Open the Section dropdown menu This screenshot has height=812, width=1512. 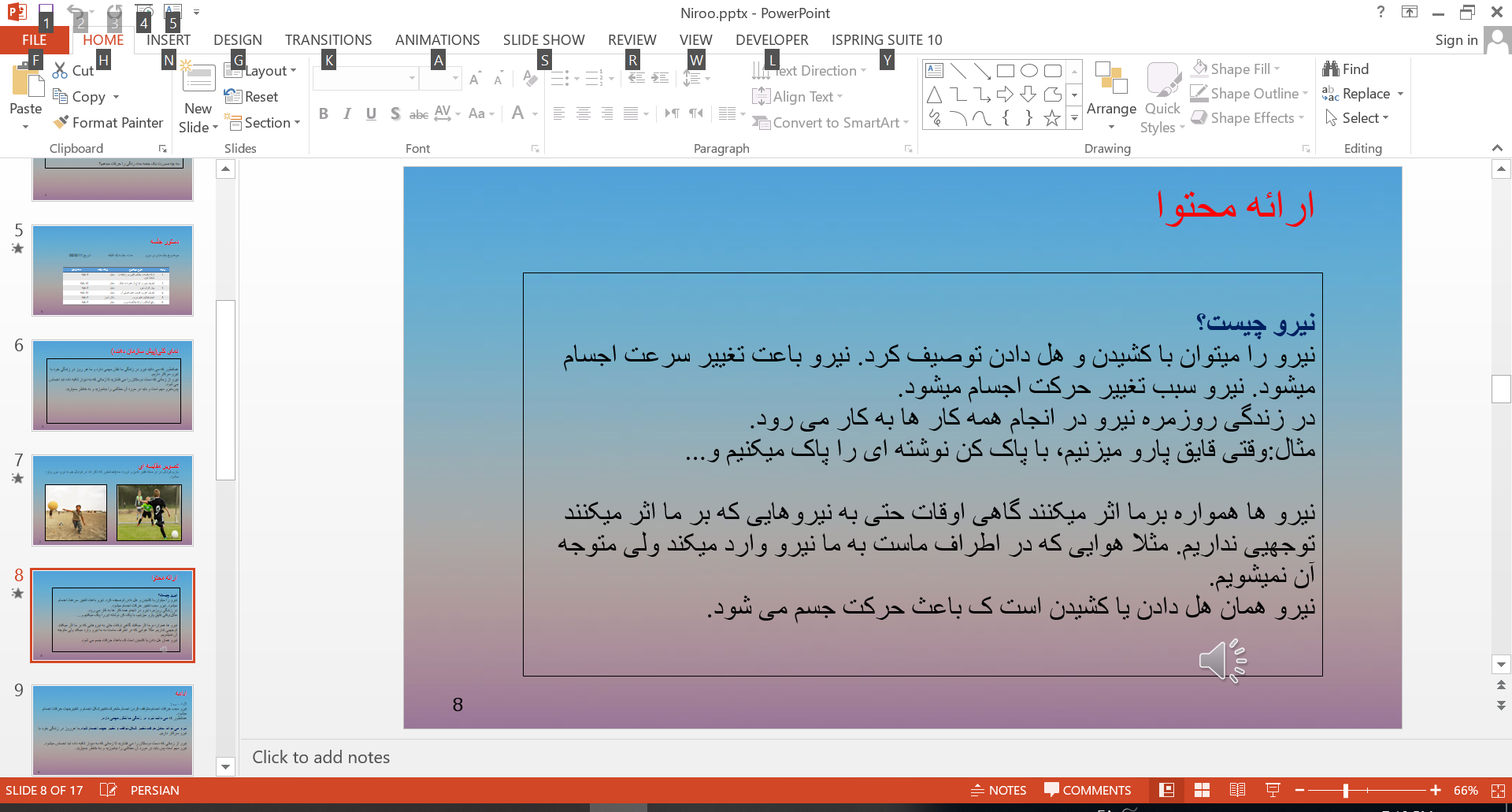pos(263,123)
